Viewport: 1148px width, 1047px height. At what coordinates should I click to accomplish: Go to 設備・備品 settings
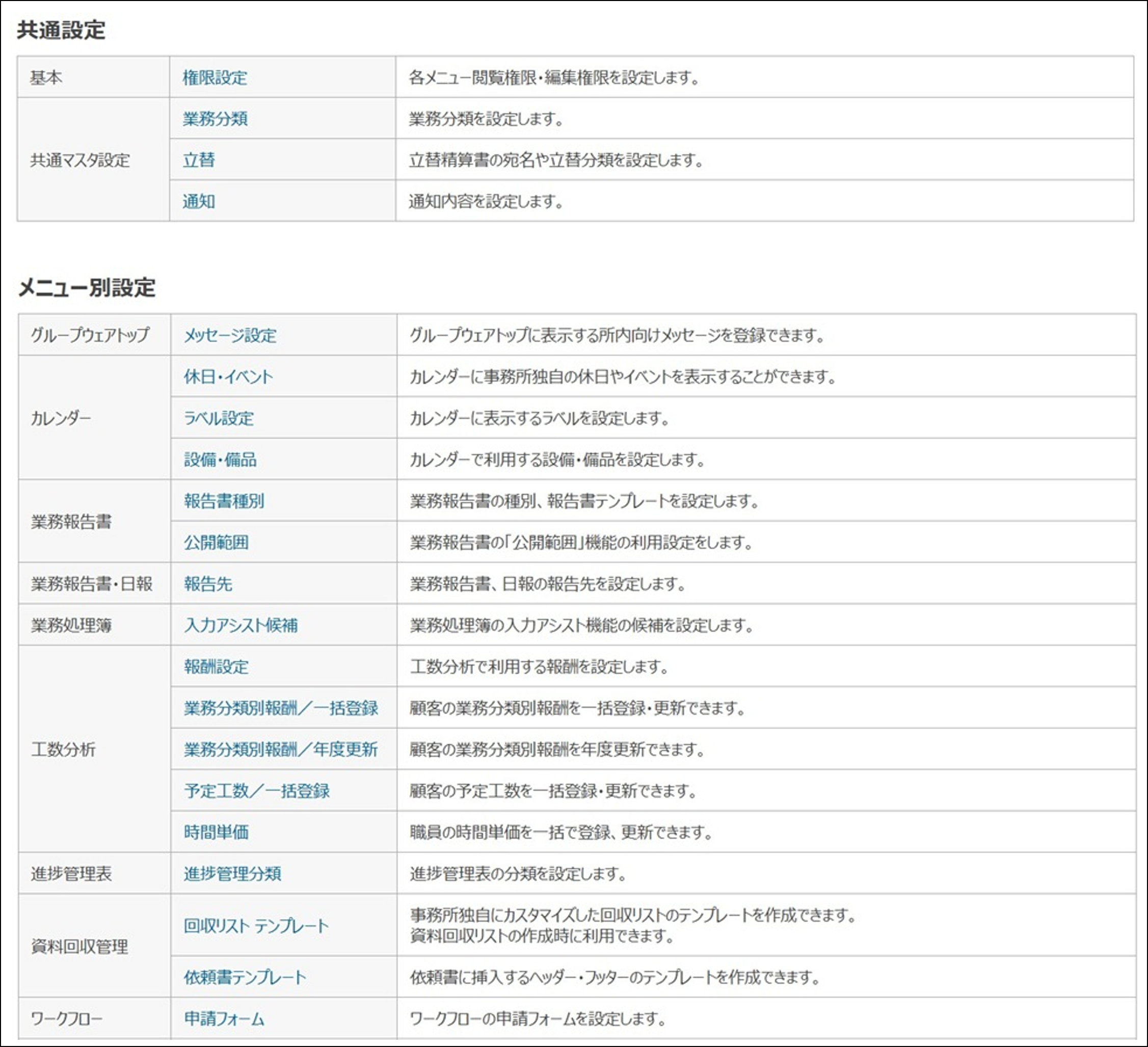click(x=220, y=460)
